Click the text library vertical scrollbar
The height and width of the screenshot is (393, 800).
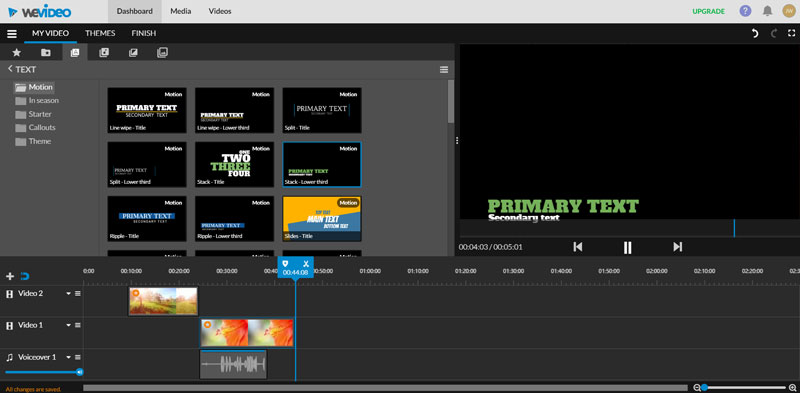[x=451, y=101]
